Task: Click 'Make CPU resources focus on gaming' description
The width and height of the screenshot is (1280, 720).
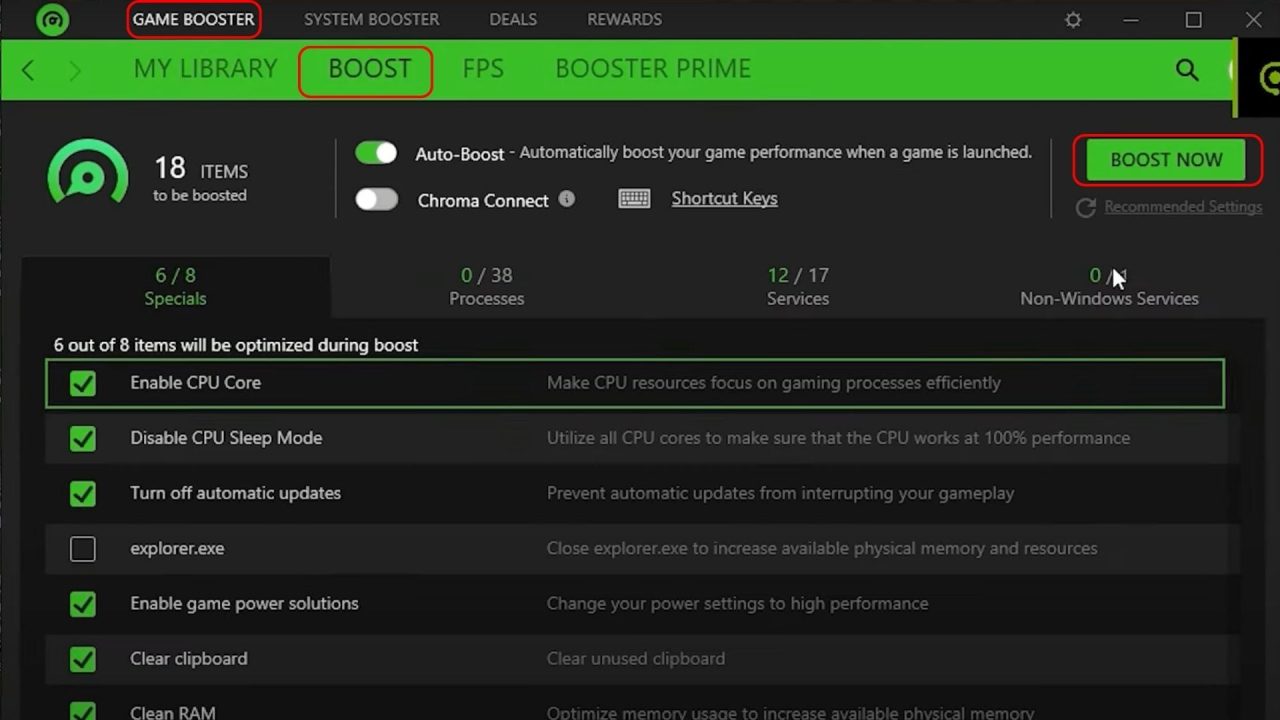Action: 773,383
